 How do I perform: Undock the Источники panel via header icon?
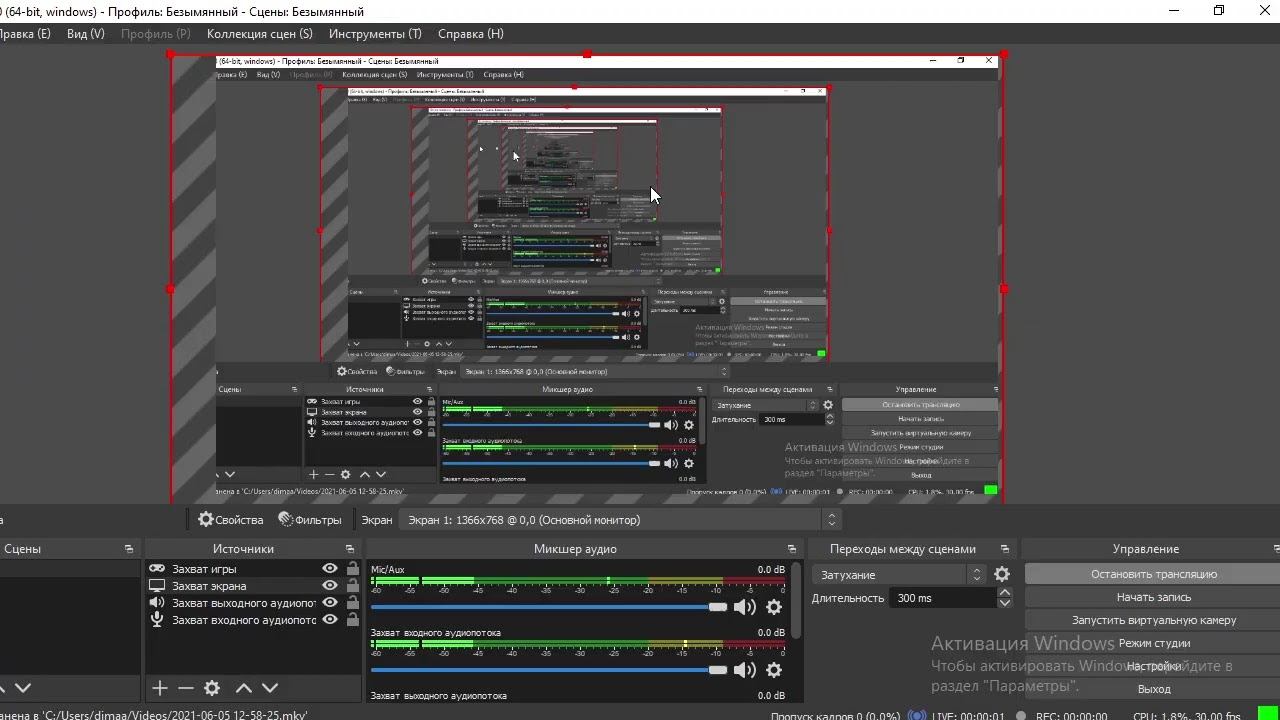tap(350, 549)
